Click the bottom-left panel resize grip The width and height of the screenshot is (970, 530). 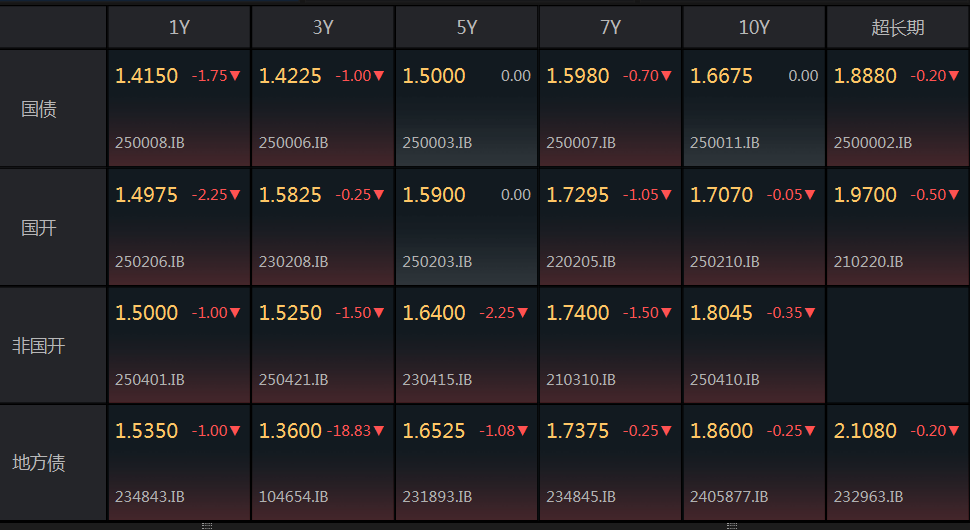coord(207,526)
